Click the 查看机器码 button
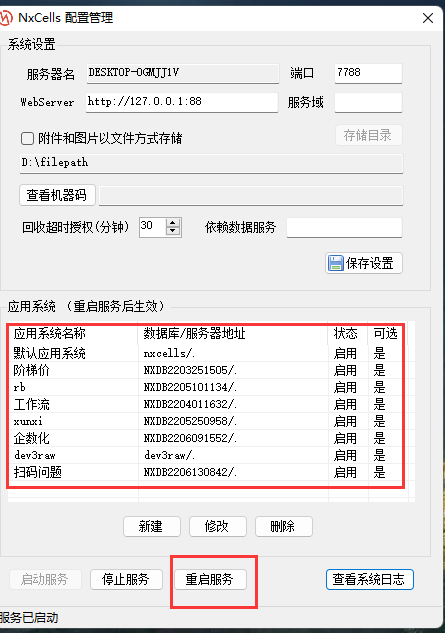The image size is (445, 633). coord(57,195)
